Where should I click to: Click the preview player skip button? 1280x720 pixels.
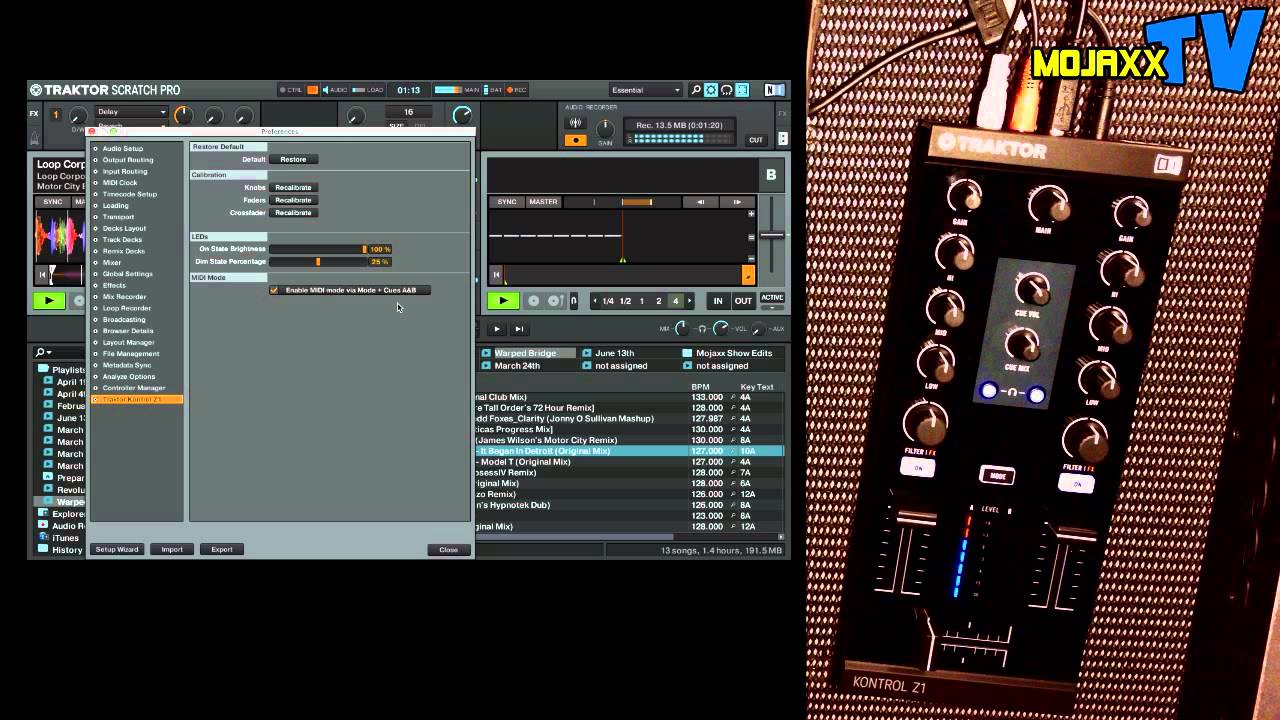(519, 329)
